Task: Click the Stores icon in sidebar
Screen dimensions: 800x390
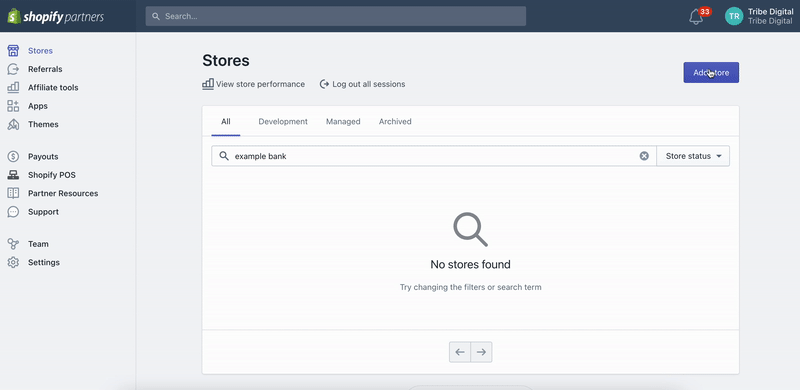Action: coord(13,51)
